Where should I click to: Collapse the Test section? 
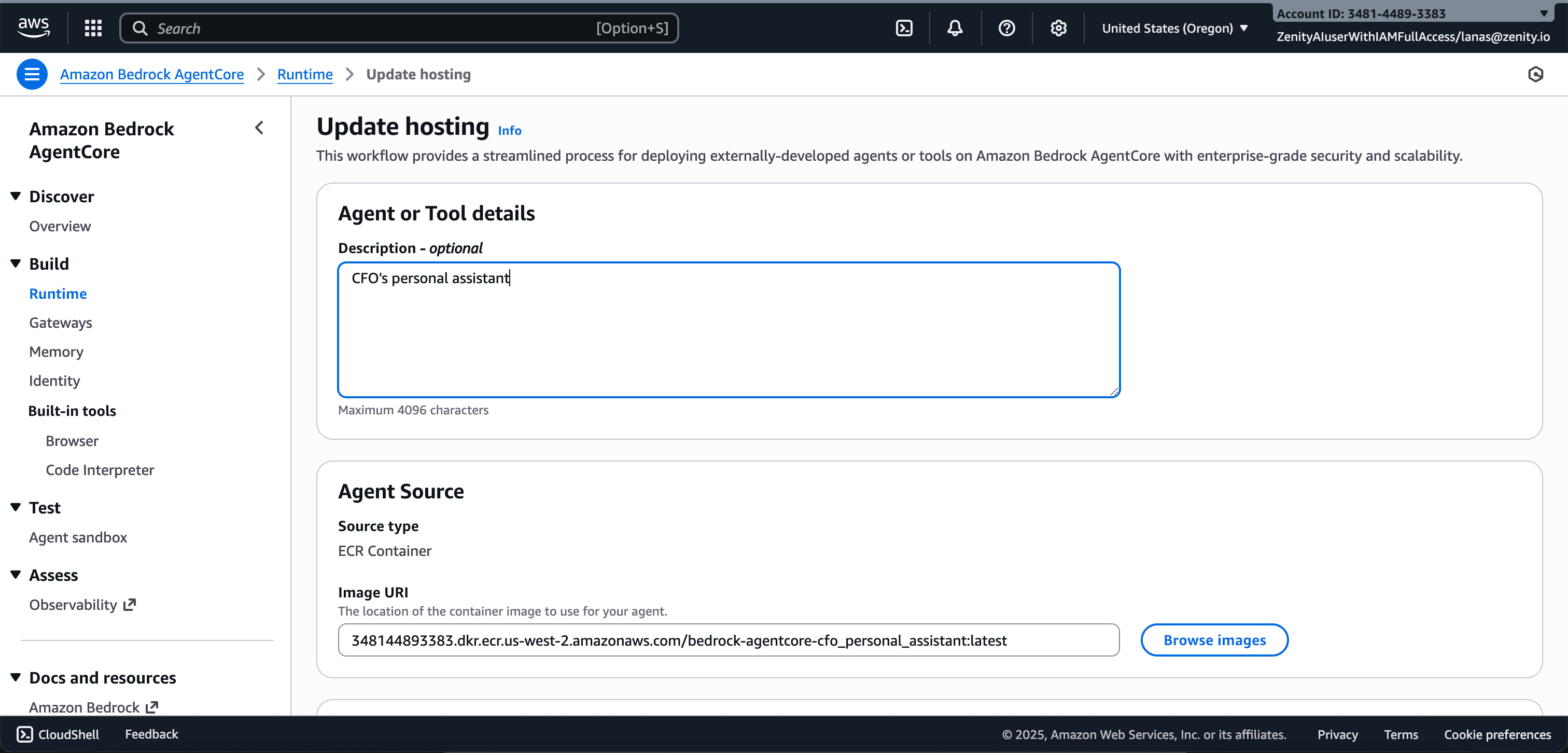click(x=16, y=507)
